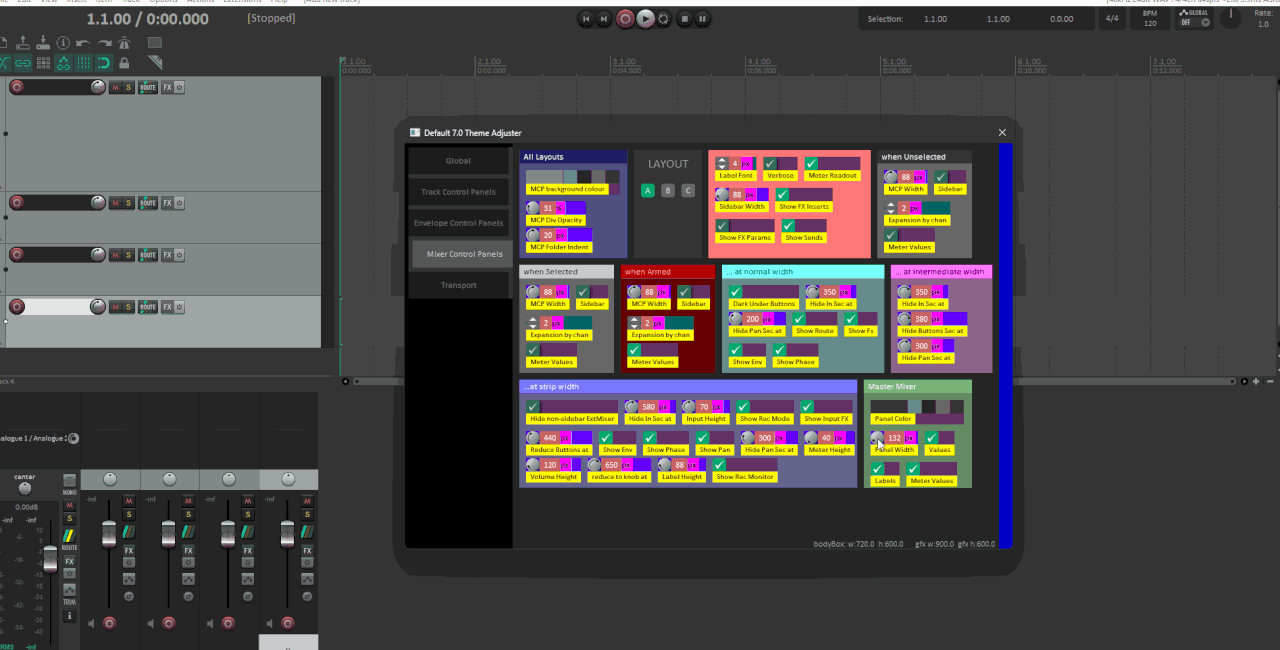Click the undo arrow in main toolbar
Viewport: 1280px width, 650px height.
point(83,43)
